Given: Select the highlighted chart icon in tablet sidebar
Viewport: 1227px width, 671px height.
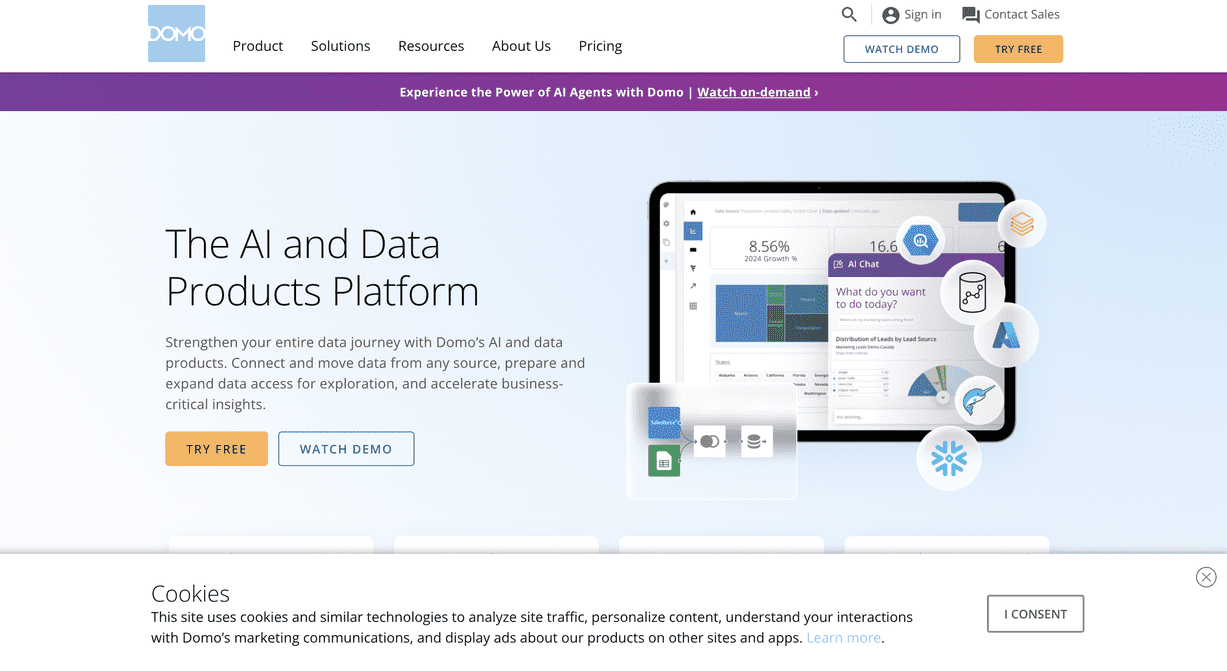Looking at the screenshot, I should [x=693, y=231].
